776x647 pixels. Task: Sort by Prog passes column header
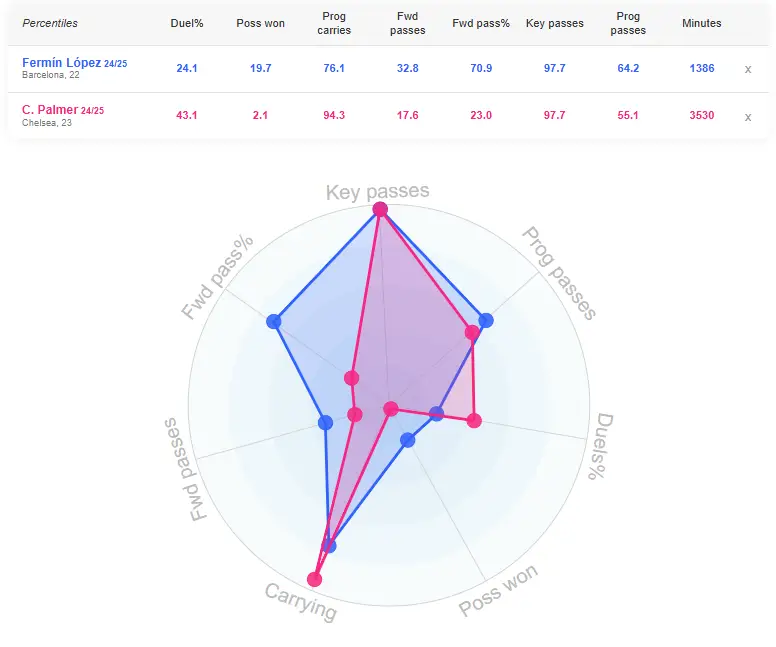pyautogui.click(x=628, y=23)
